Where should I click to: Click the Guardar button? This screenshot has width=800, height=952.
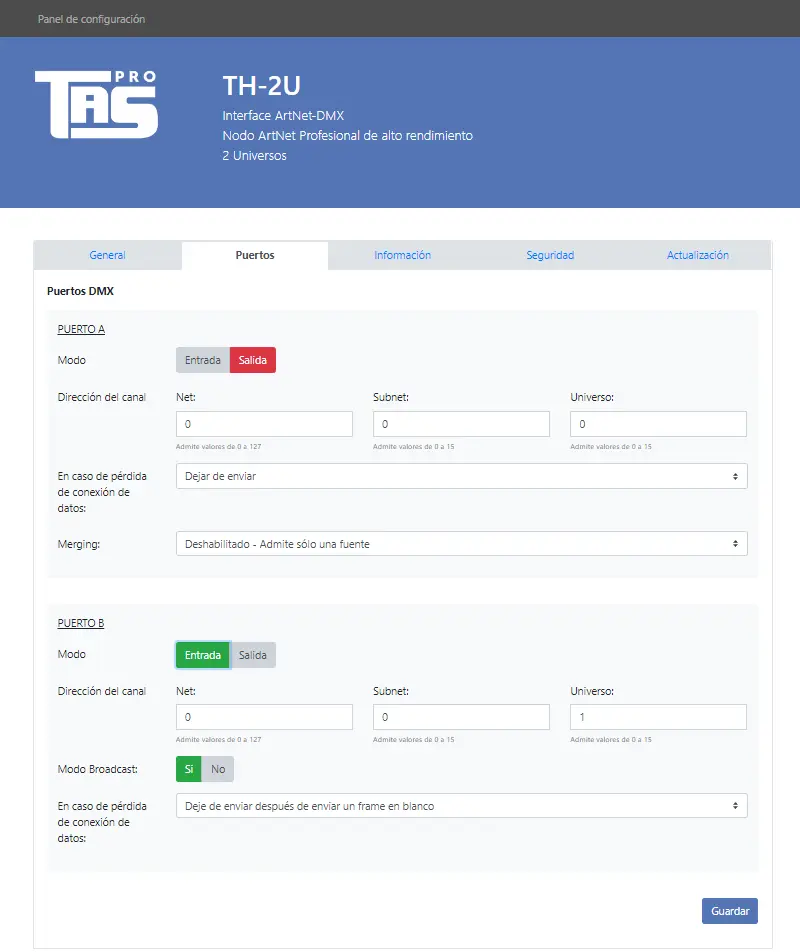[729, 911]
